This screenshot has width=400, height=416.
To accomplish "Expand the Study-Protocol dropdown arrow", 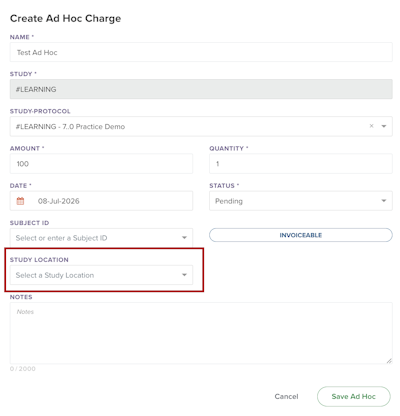I will [x=384, y=126].
